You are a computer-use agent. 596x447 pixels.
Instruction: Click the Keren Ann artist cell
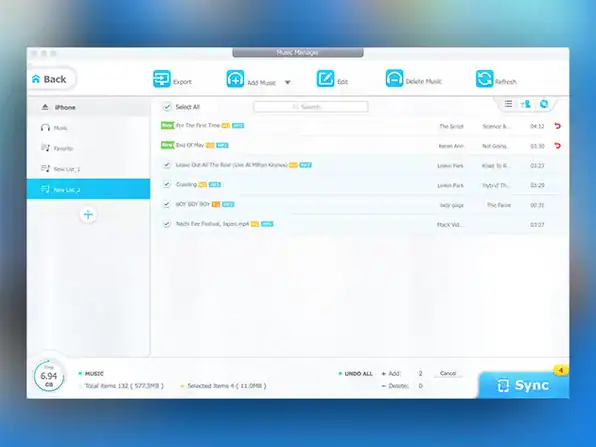pos(451,146)
